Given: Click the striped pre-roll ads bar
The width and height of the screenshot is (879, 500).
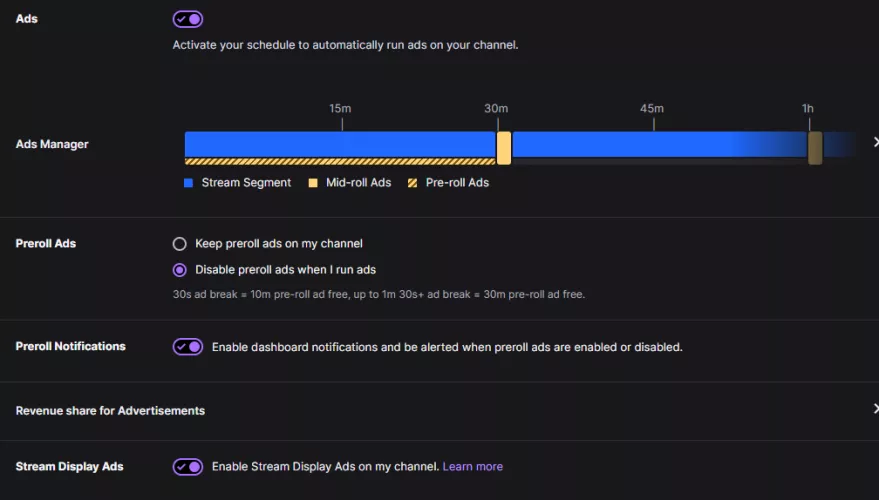Looking at the screenshot, I should pyautogui.click(x=340, y=161).
